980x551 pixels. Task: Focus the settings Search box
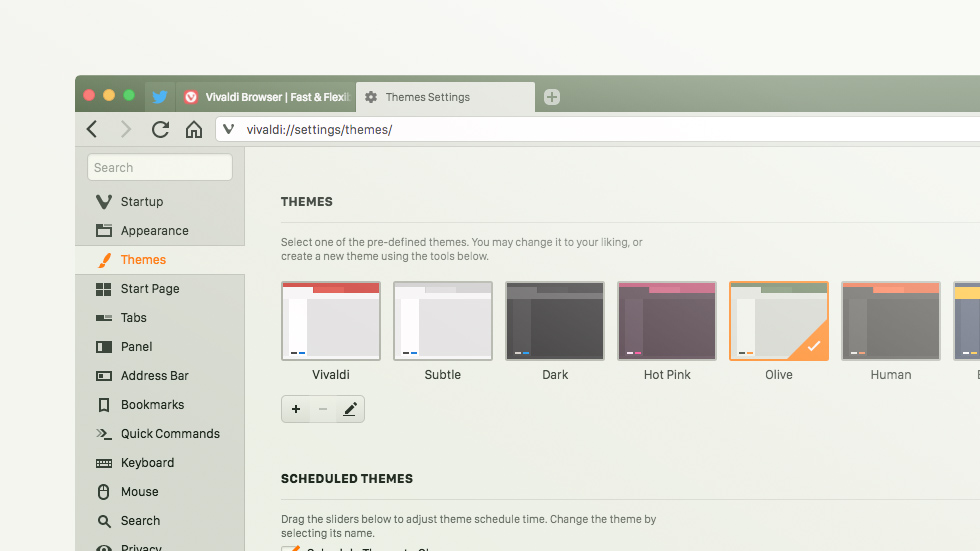[x=159, y=167]
